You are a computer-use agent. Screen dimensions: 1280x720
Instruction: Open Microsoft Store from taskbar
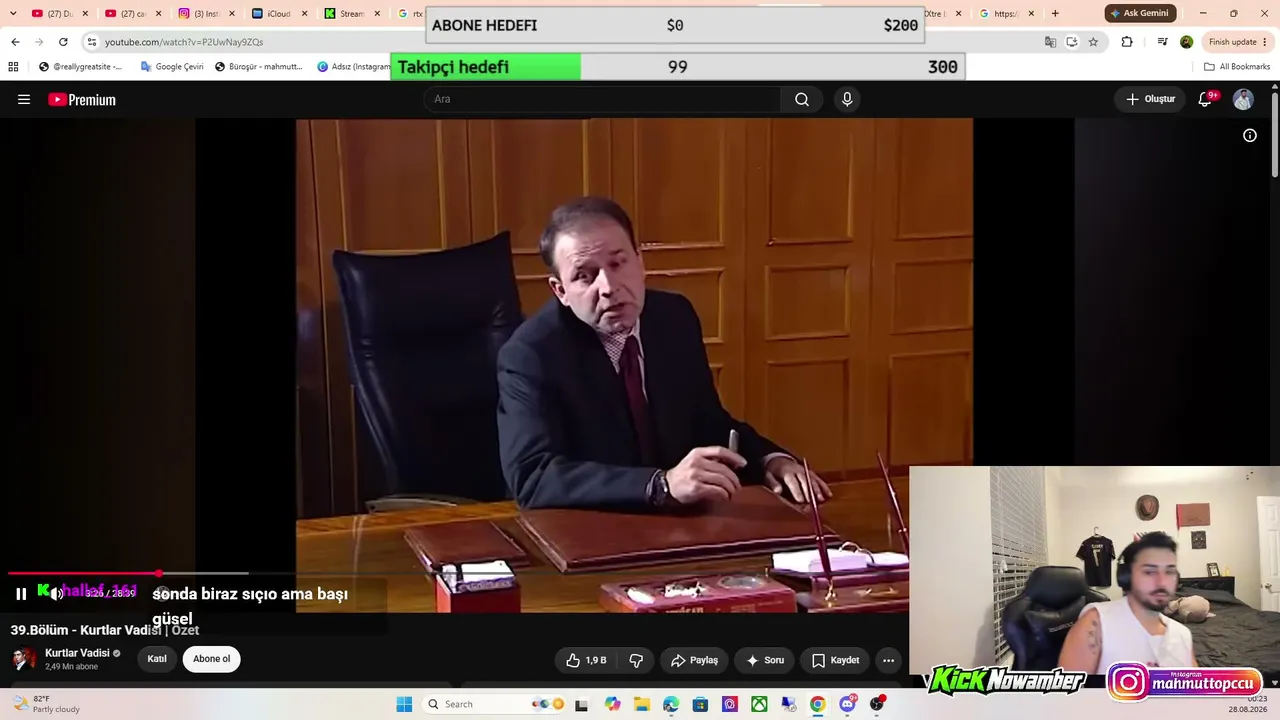(x=700, y=704)
